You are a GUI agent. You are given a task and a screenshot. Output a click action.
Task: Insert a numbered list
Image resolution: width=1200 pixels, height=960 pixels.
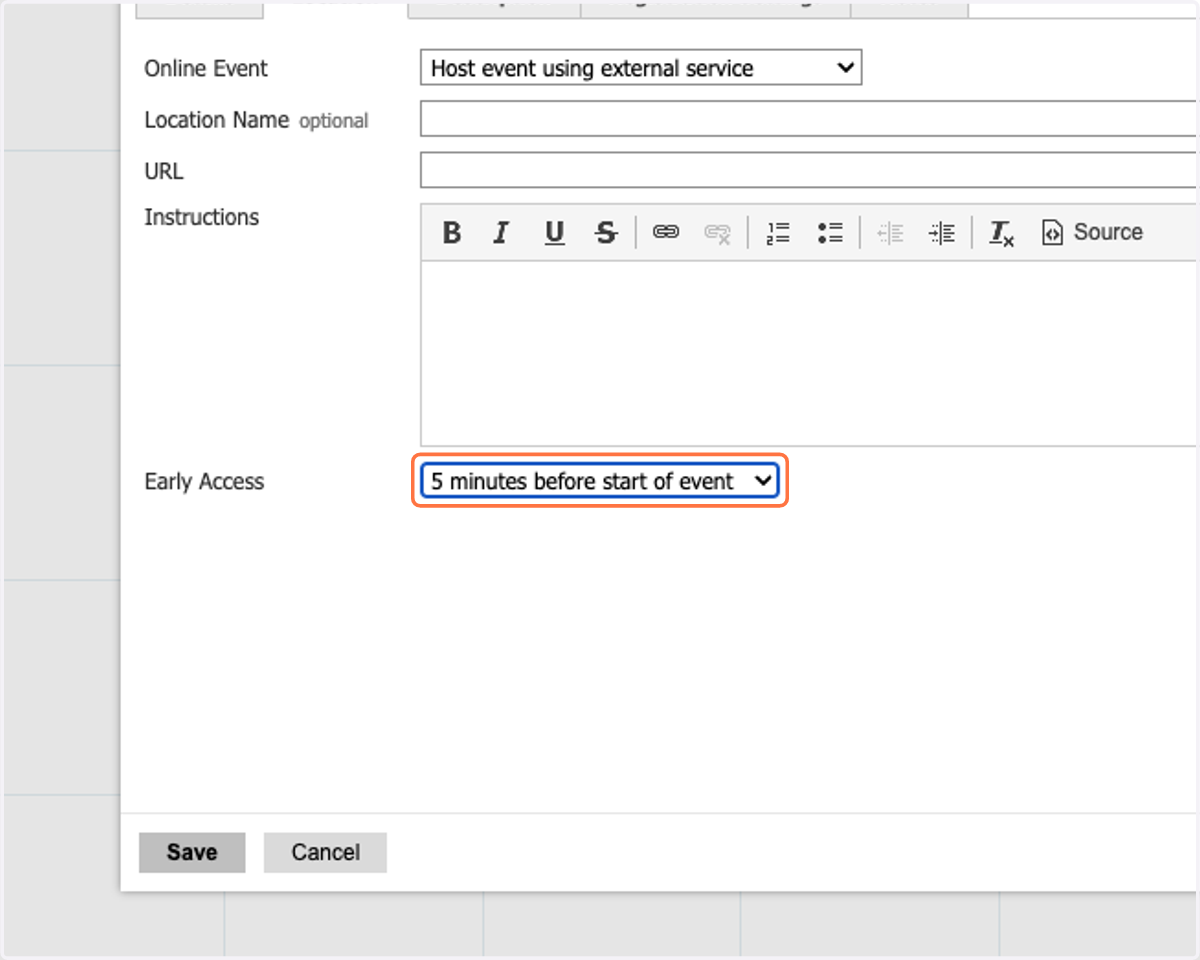pos(778,233)
